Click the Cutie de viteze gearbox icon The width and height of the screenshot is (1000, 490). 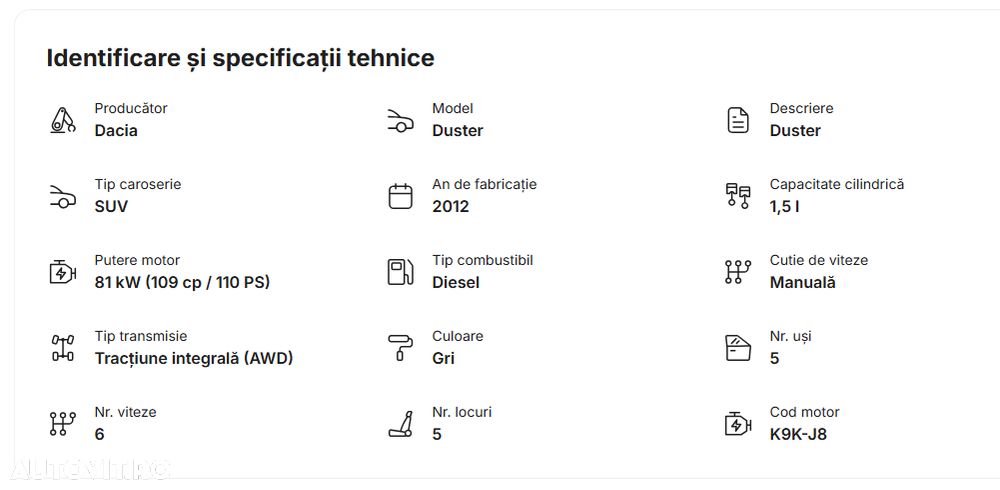tap(737, 272)
